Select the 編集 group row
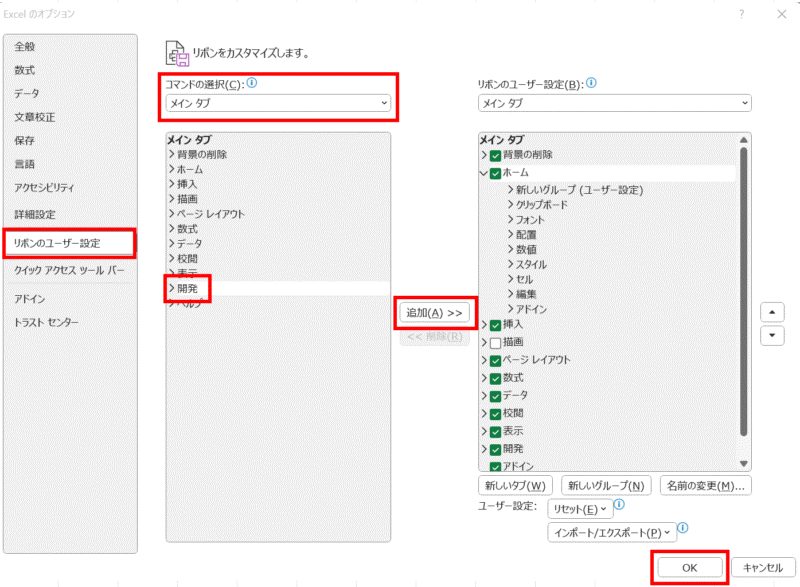The height and width of the screenshot is (587, 800). (526, 294)
